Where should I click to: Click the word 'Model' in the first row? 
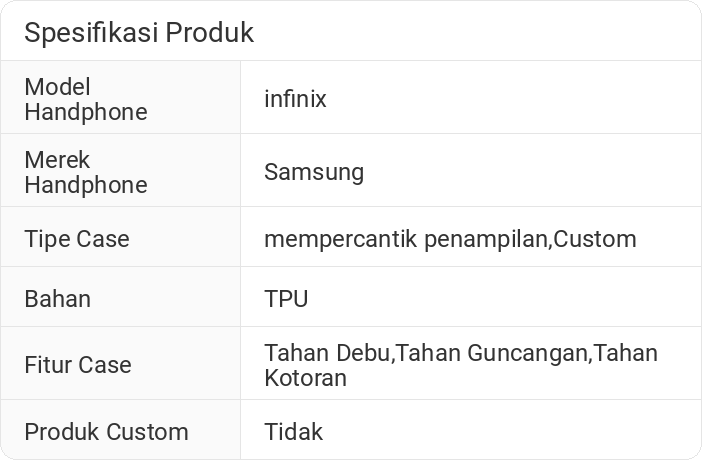pos(57,87)
